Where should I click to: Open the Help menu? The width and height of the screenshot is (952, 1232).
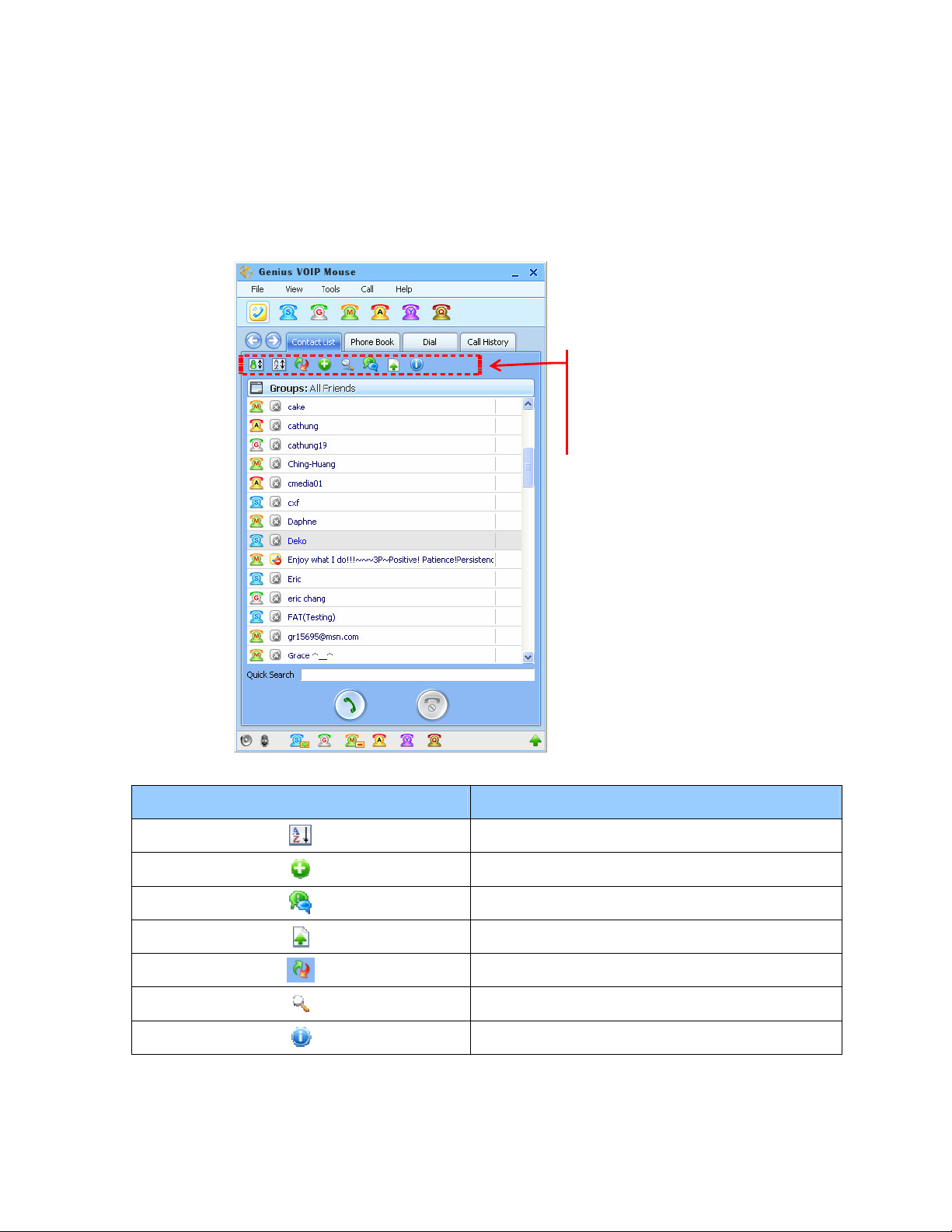(x=403, y=289)
